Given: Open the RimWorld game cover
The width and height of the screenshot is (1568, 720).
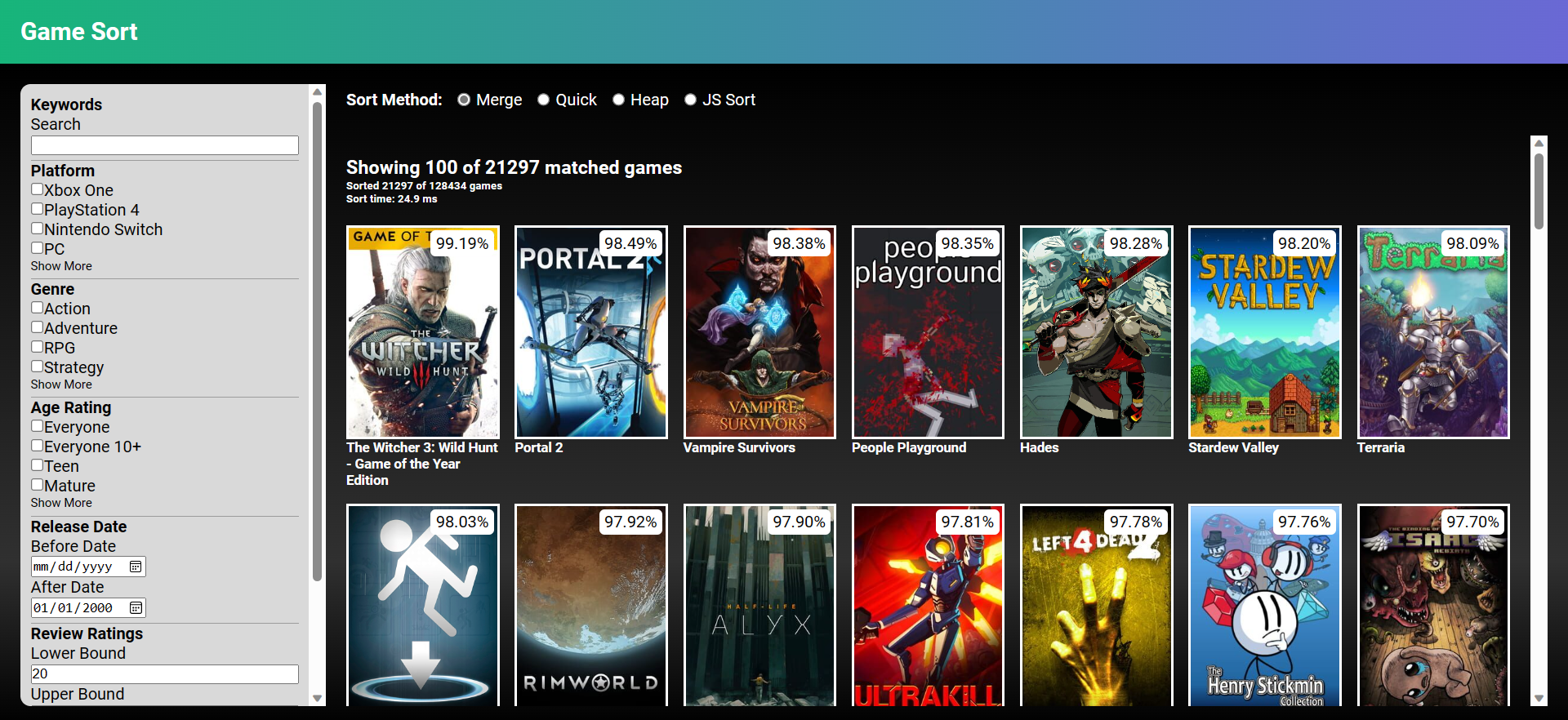Looking at the screenshot, I should [x=591, y=605].
